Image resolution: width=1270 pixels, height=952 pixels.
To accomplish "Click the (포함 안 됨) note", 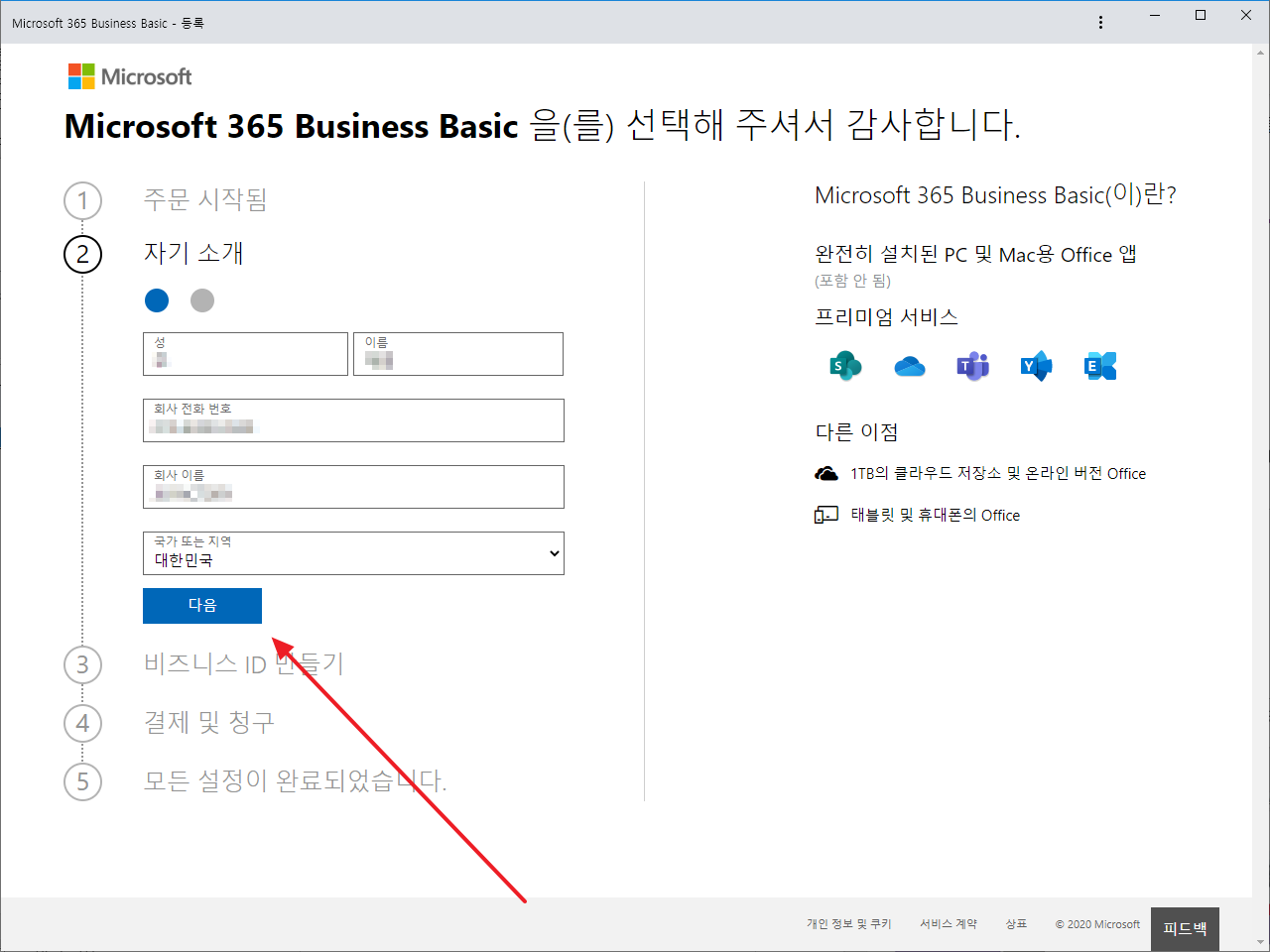I will click(x=853, y=281).
